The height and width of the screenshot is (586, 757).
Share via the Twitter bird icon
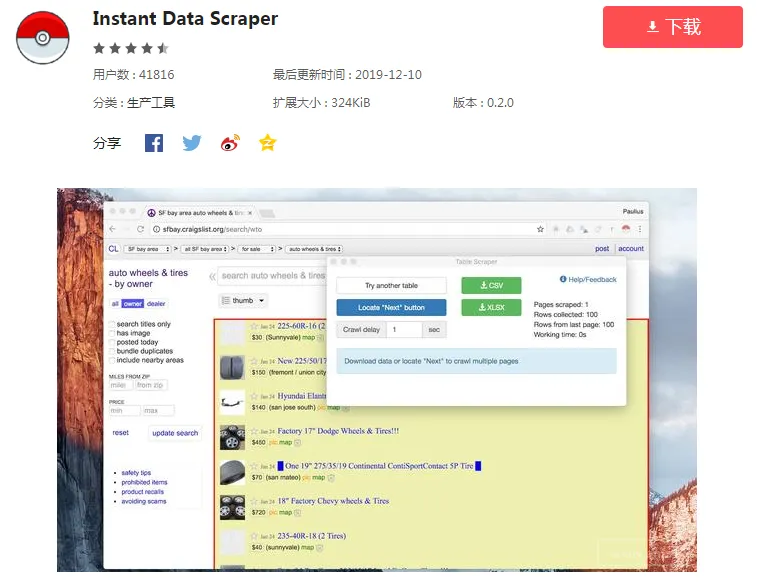click(x=192, y=143)
